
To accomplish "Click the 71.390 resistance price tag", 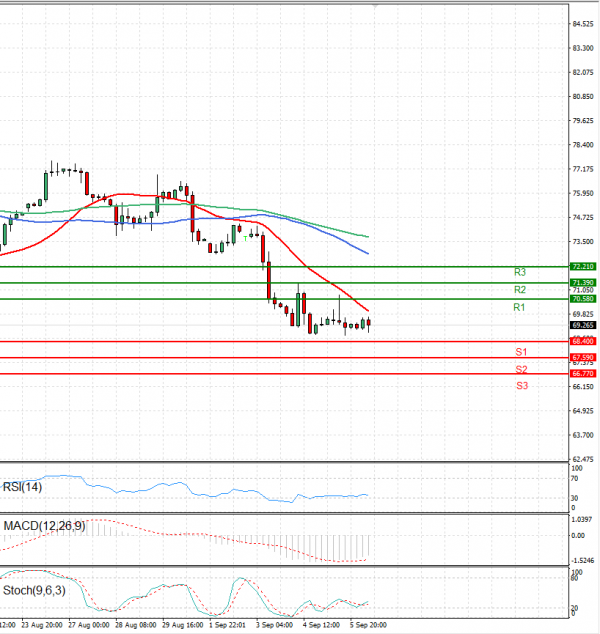I will click(x=583, y=283).
